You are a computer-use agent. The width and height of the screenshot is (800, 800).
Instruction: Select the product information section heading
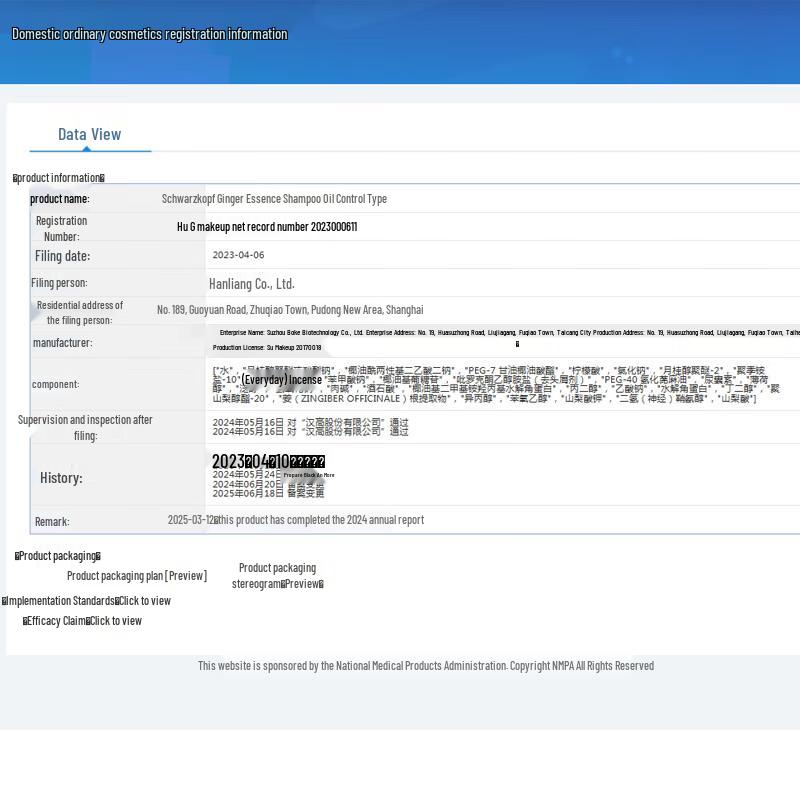59,178
